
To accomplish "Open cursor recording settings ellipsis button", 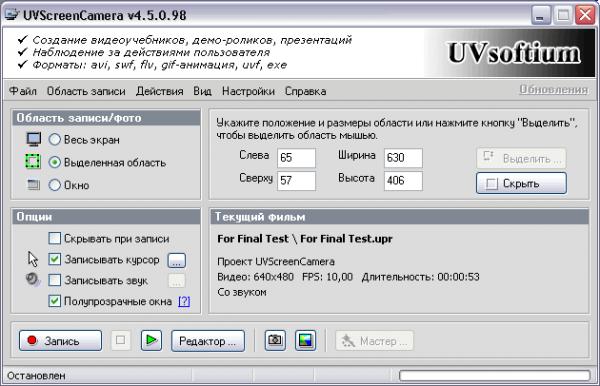I will point(176,260).
